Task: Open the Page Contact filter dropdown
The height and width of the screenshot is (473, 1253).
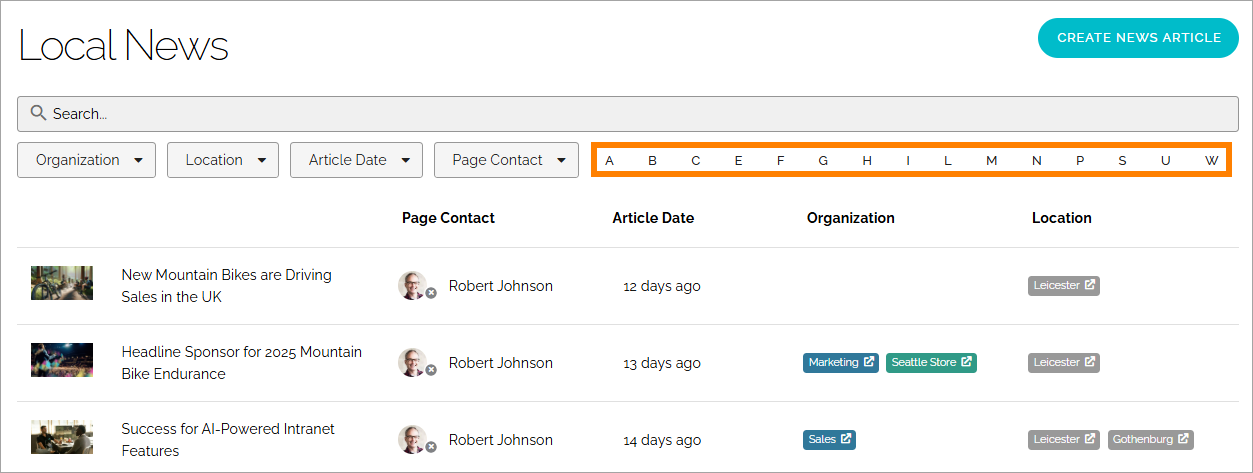Action: pos(506,160)
